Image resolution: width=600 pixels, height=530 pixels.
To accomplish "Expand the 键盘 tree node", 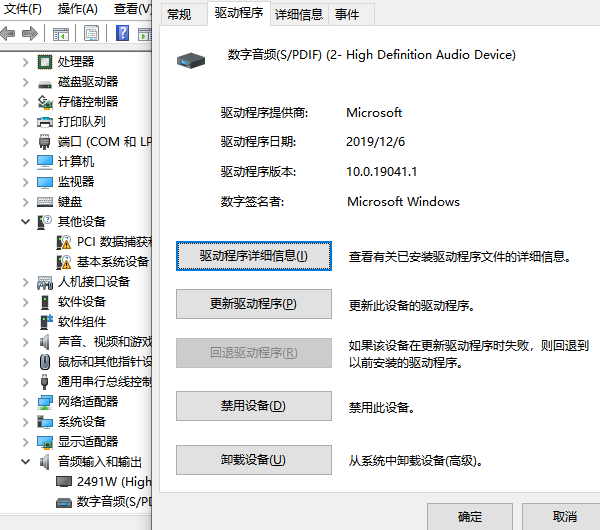I will (25, 202).
